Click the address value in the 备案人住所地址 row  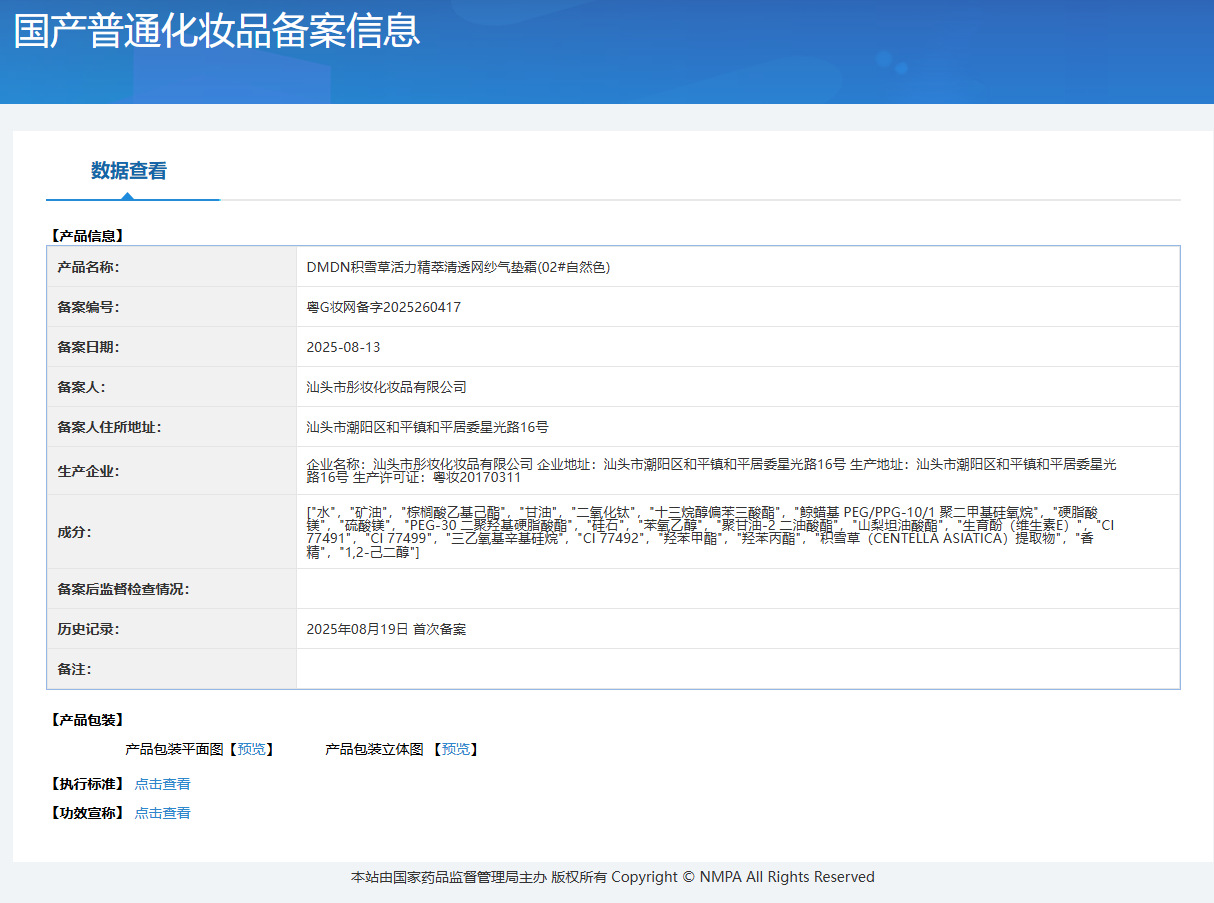[427, 427]
